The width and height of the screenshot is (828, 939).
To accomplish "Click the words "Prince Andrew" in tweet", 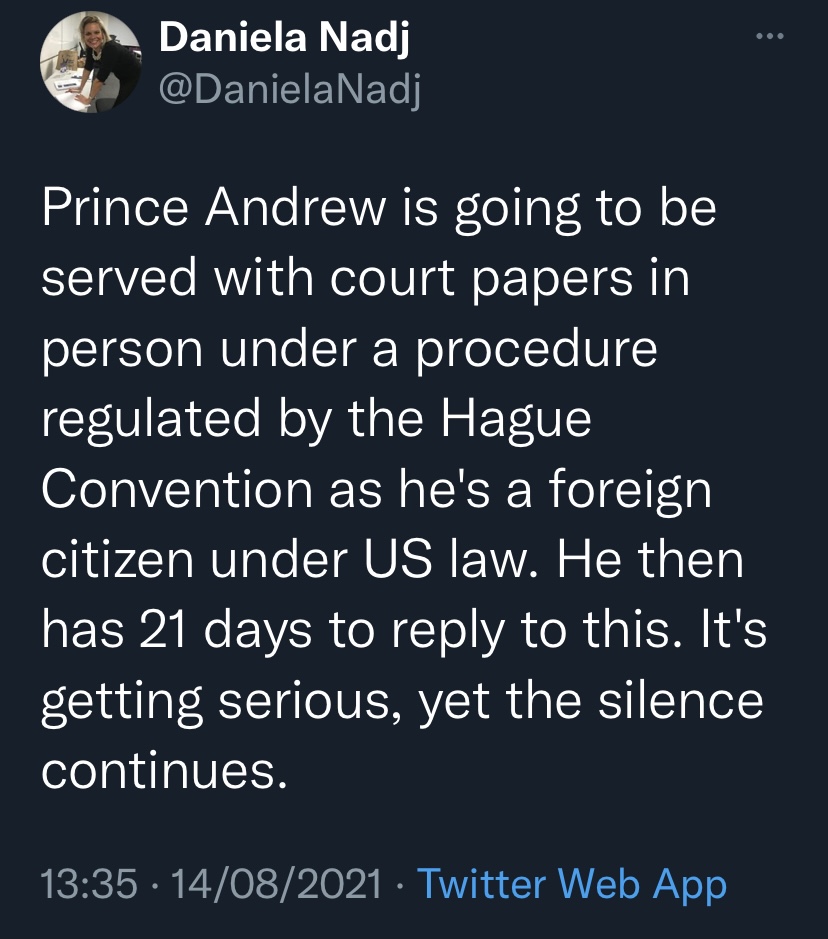I will coord(214,208).
